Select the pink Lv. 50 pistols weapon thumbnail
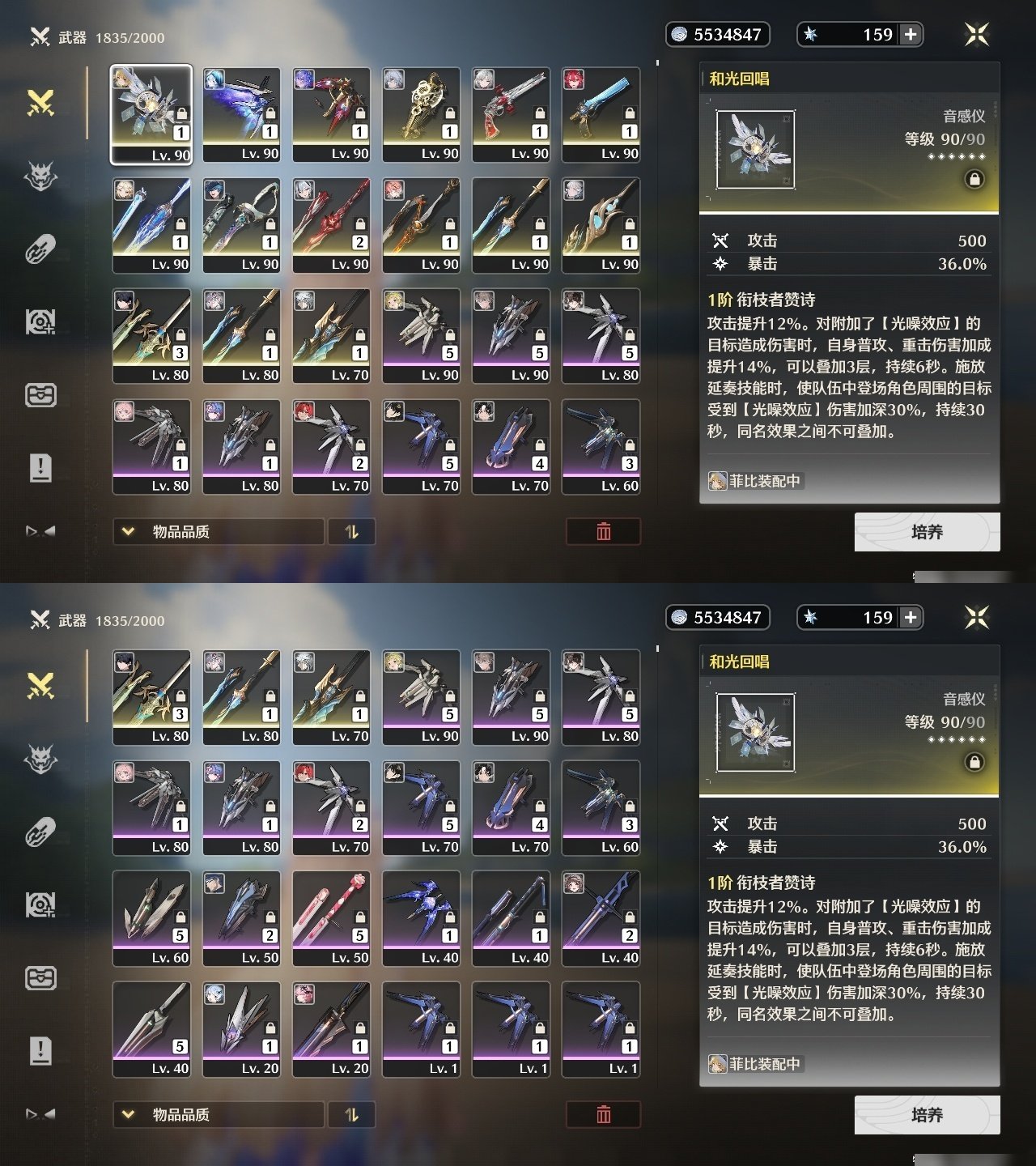 [x=331, y=918]
